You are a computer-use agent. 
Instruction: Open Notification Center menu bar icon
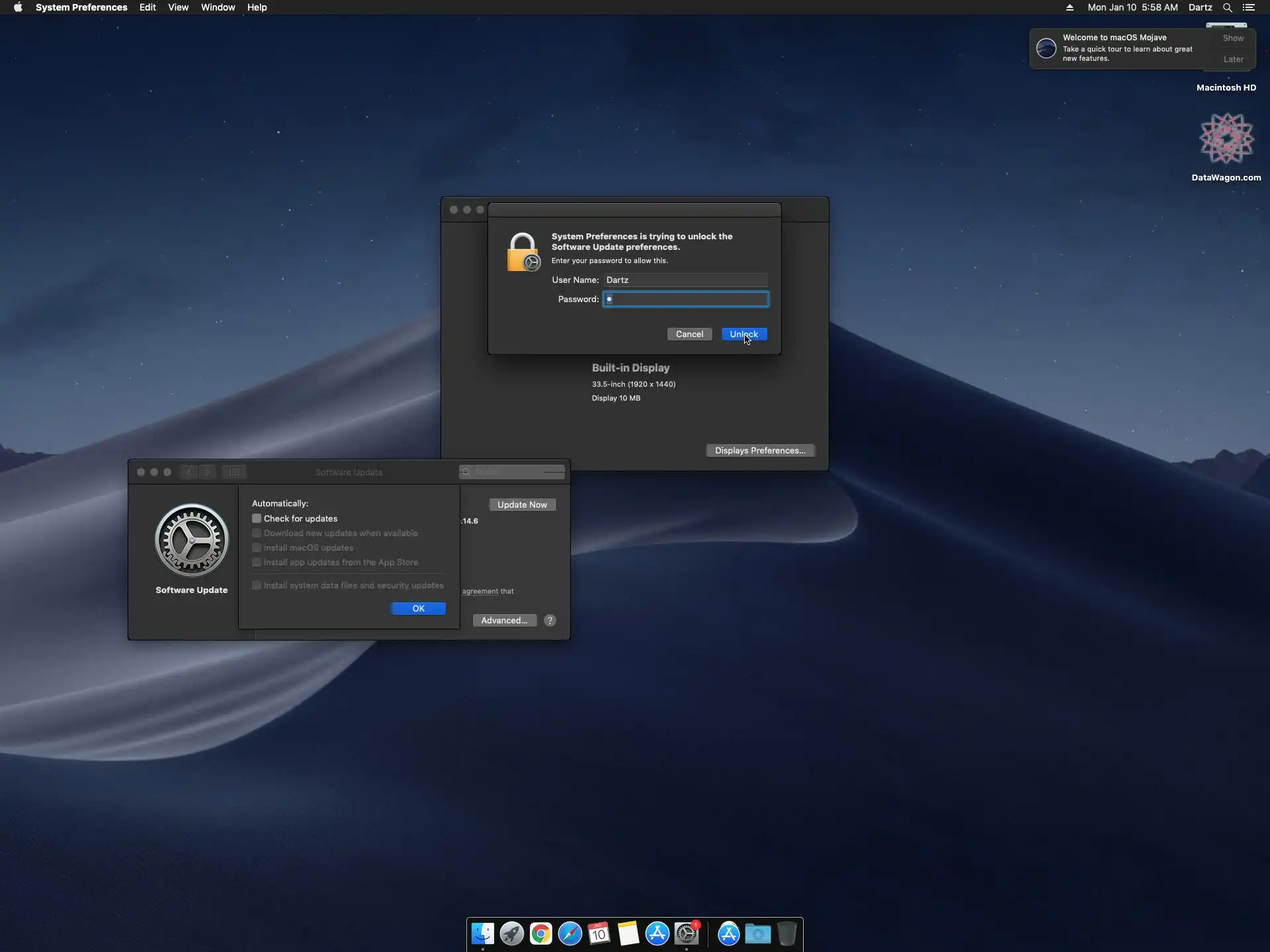pyautogui.click(x=1248, y=7)
